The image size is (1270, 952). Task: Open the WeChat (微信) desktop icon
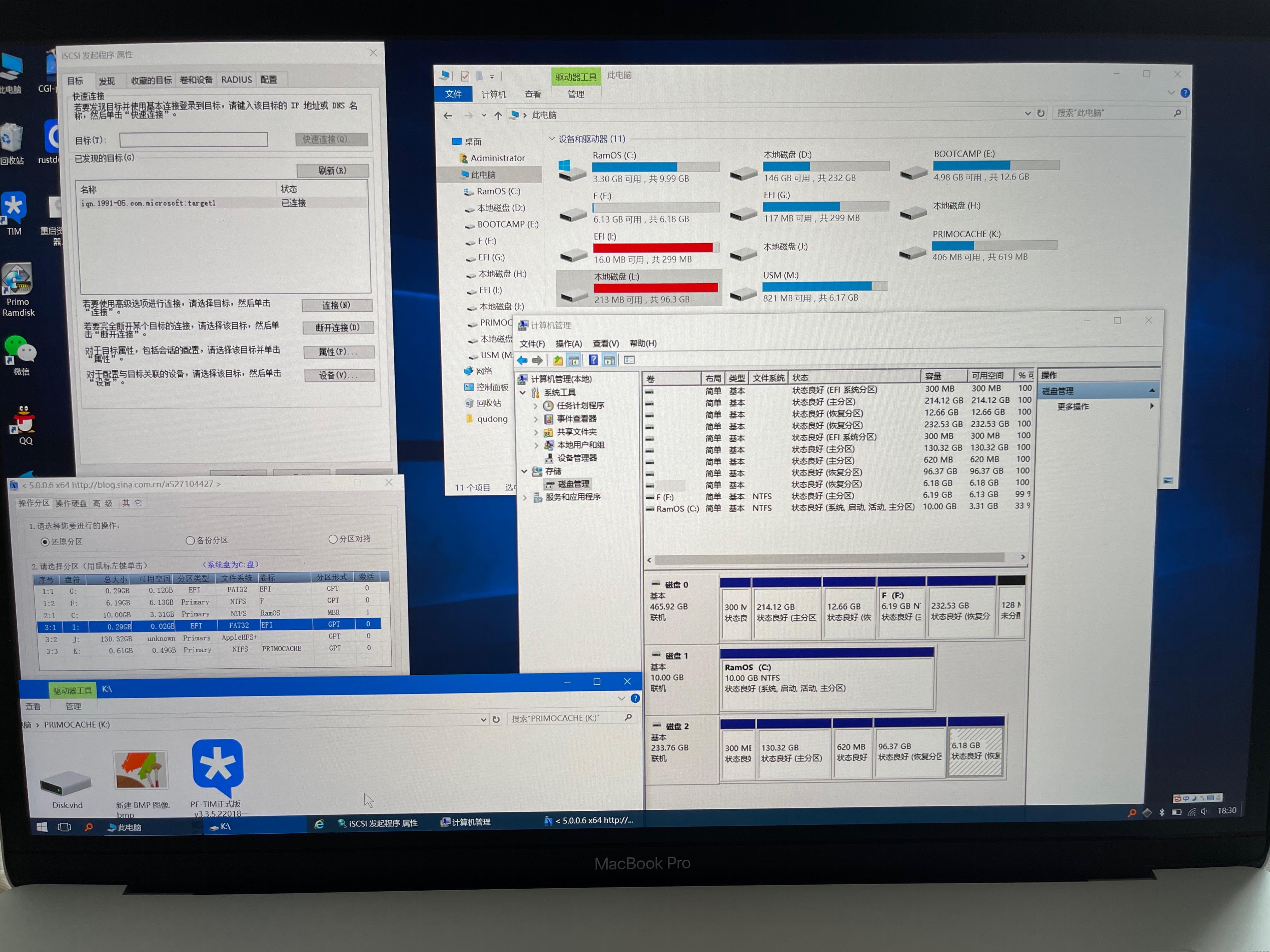click(x=21, y=356)
